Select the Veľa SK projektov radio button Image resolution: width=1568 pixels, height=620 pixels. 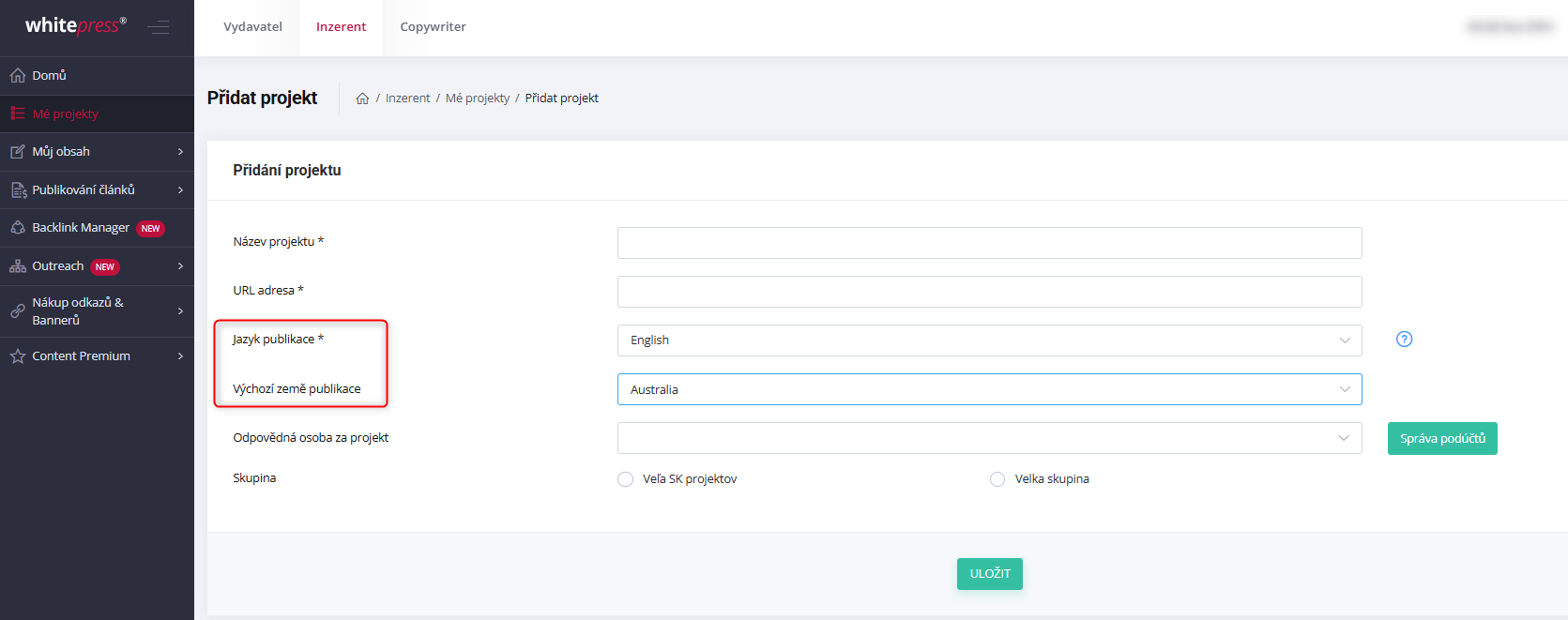pos(625,479)
